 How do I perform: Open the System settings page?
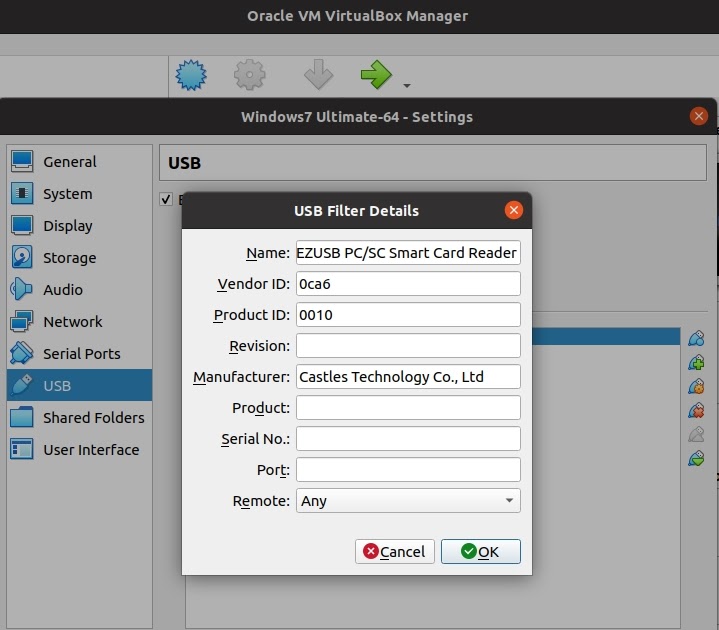click(79, 193)
